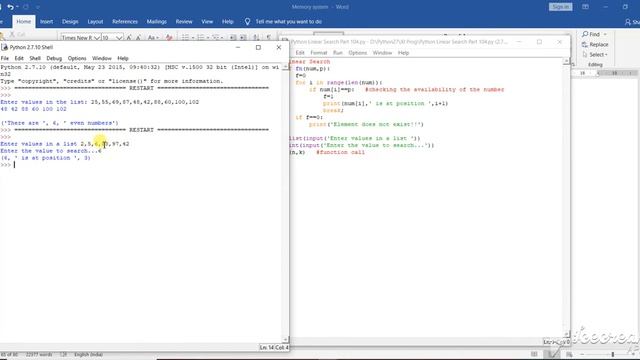Open the Layout ribbon tab
Image resolution: width=640 pixels, height=360 pixels.
point(95,22)
